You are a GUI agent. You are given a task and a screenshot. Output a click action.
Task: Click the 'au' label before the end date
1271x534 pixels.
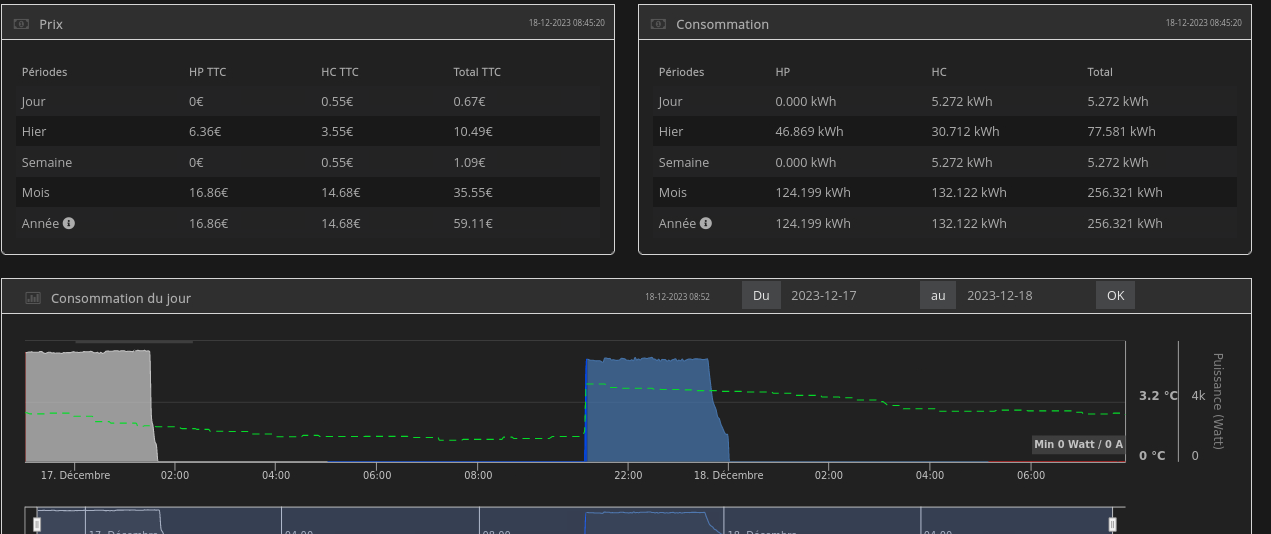[938, 295]
